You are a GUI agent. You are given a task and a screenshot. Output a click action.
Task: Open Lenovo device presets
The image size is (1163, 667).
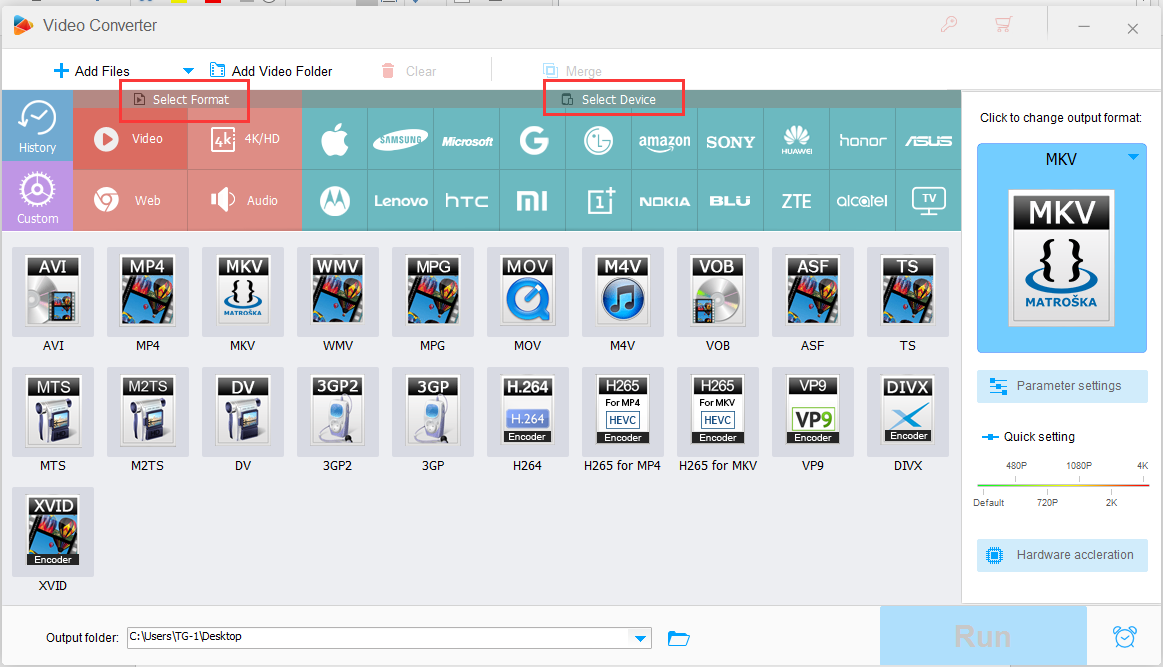click(401, 200)
